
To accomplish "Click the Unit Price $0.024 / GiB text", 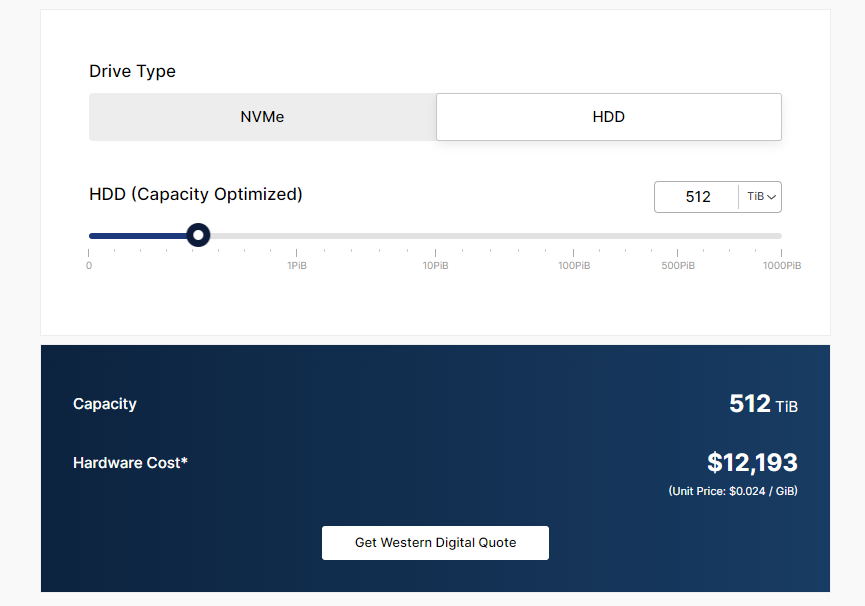I will pos(733,491).
